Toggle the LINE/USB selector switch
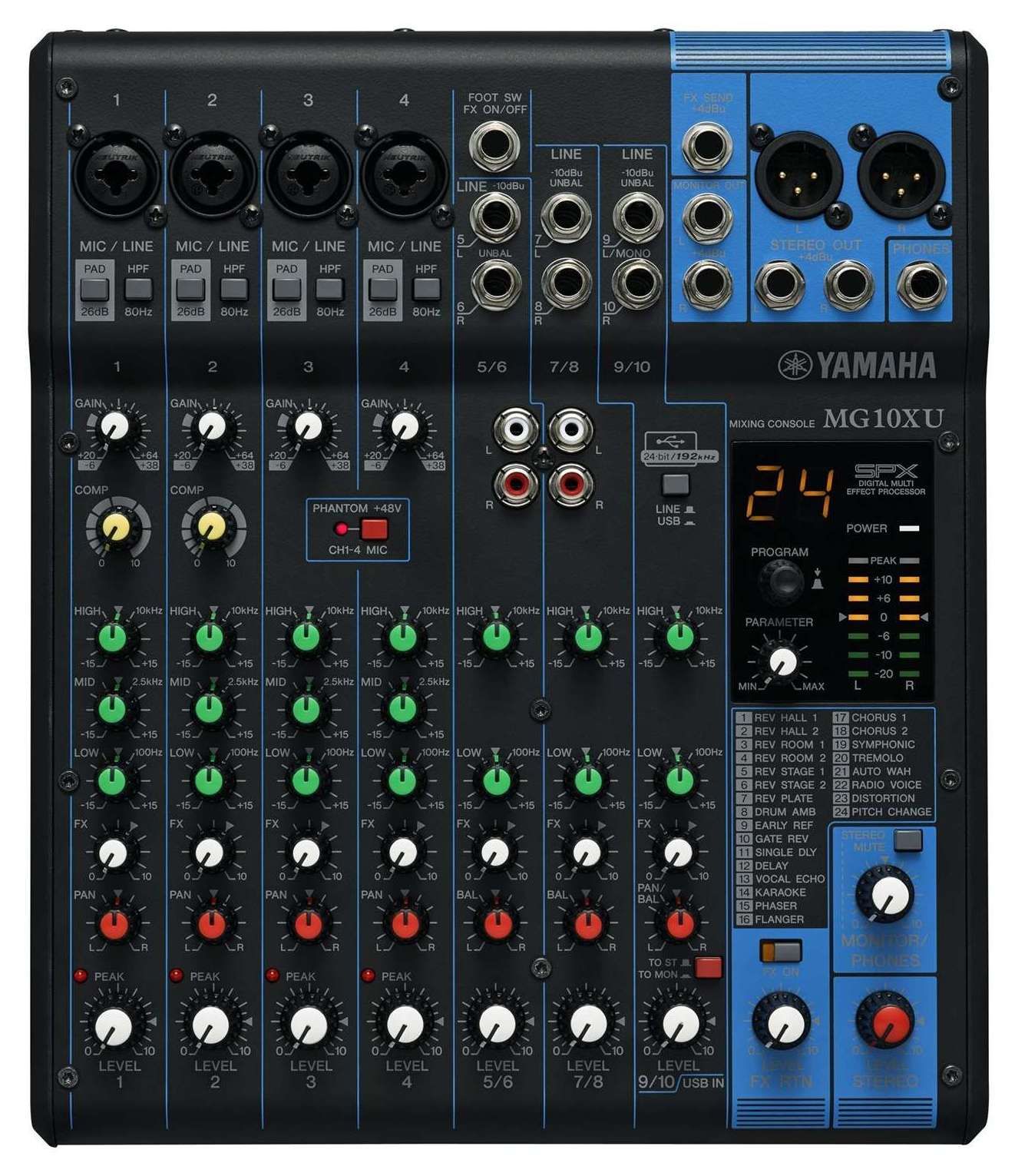 click(x=676, y=485)
